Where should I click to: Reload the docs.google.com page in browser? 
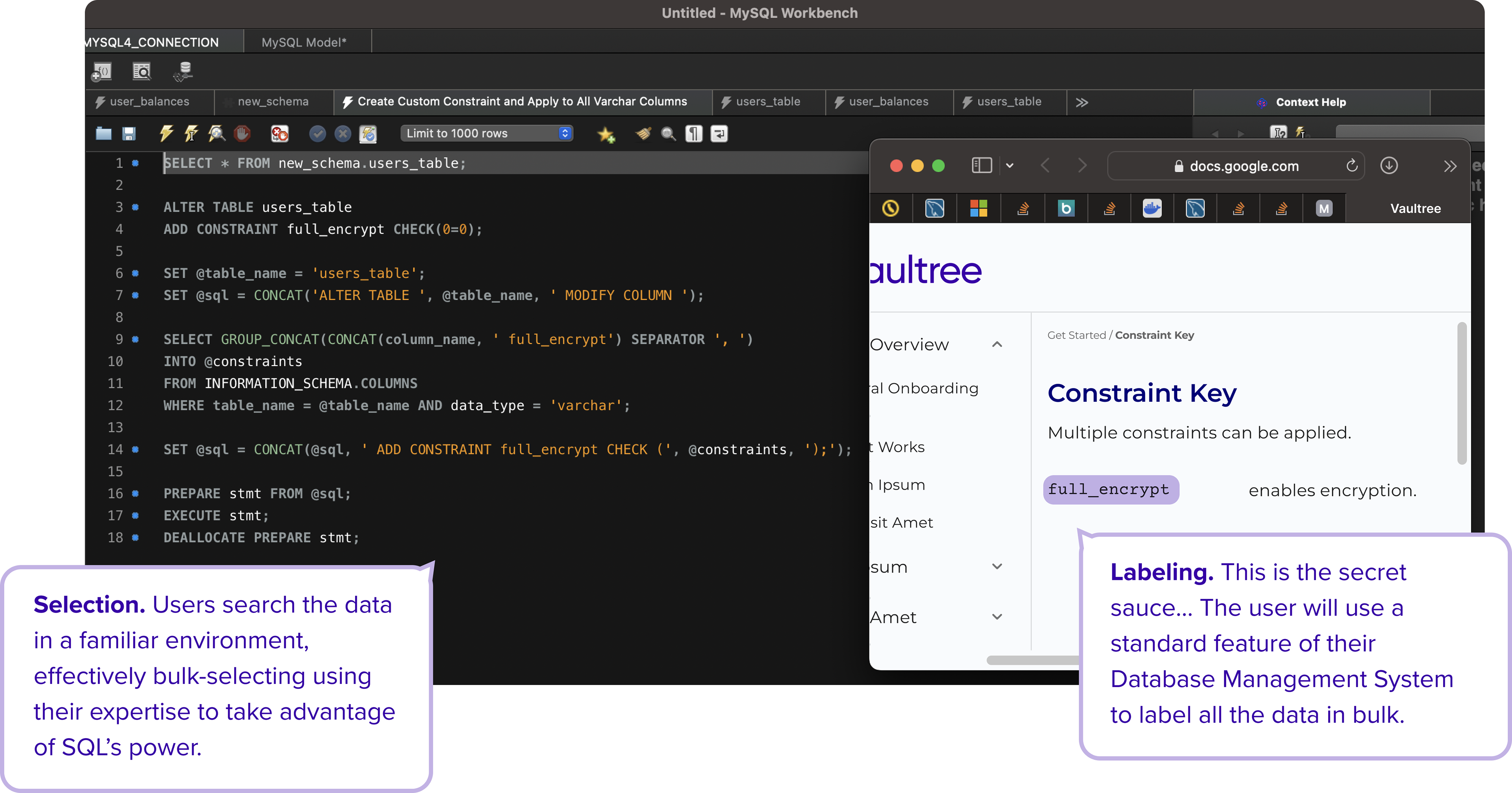(x=1352, y=165)
